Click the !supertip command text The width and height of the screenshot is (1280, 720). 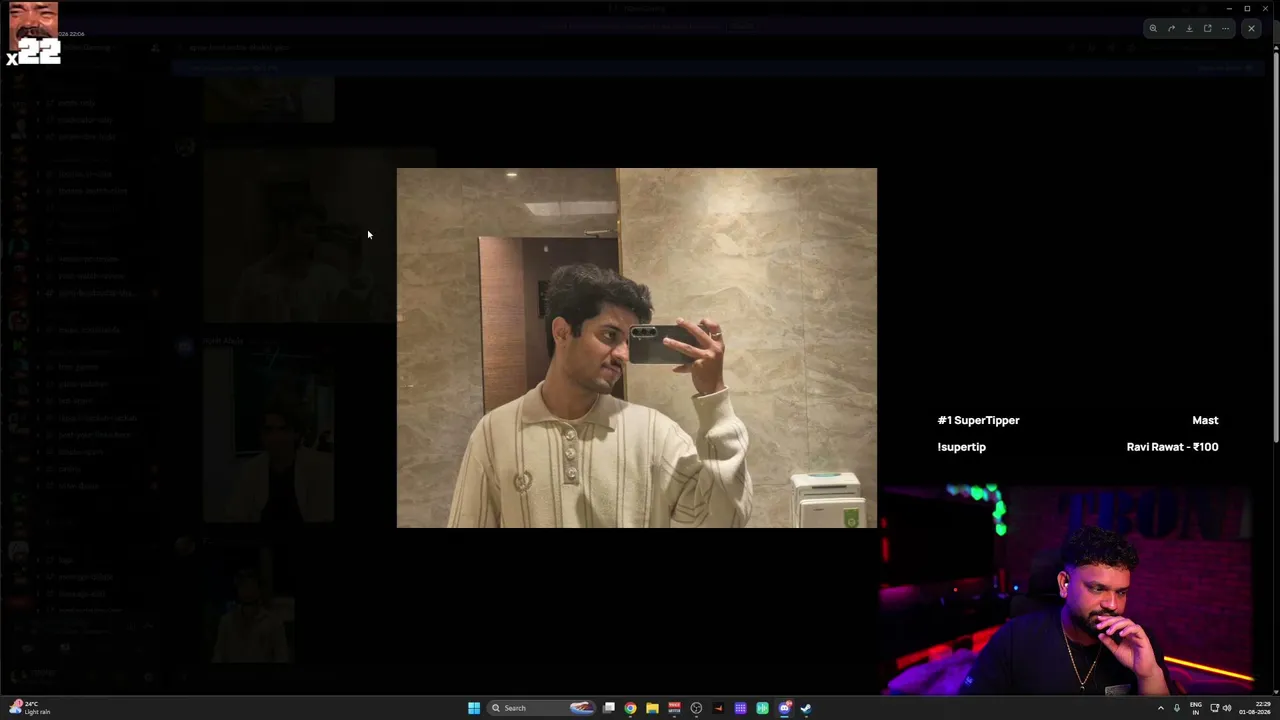coord(961,447)
